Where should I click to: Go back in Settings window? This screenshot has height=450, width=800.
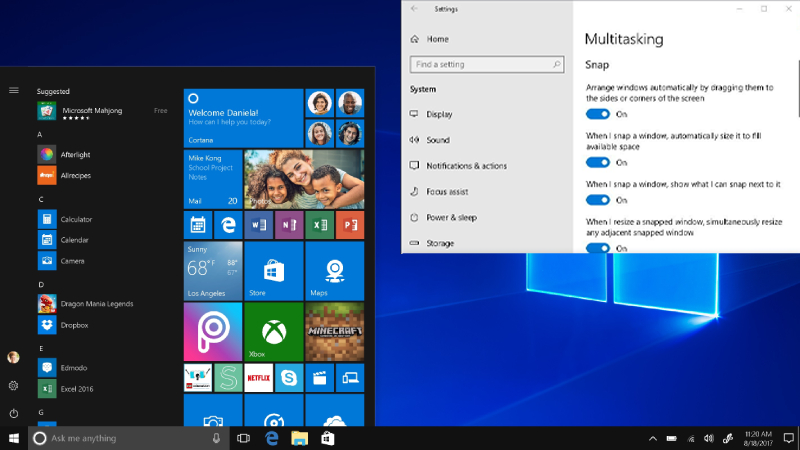point(414,9)
